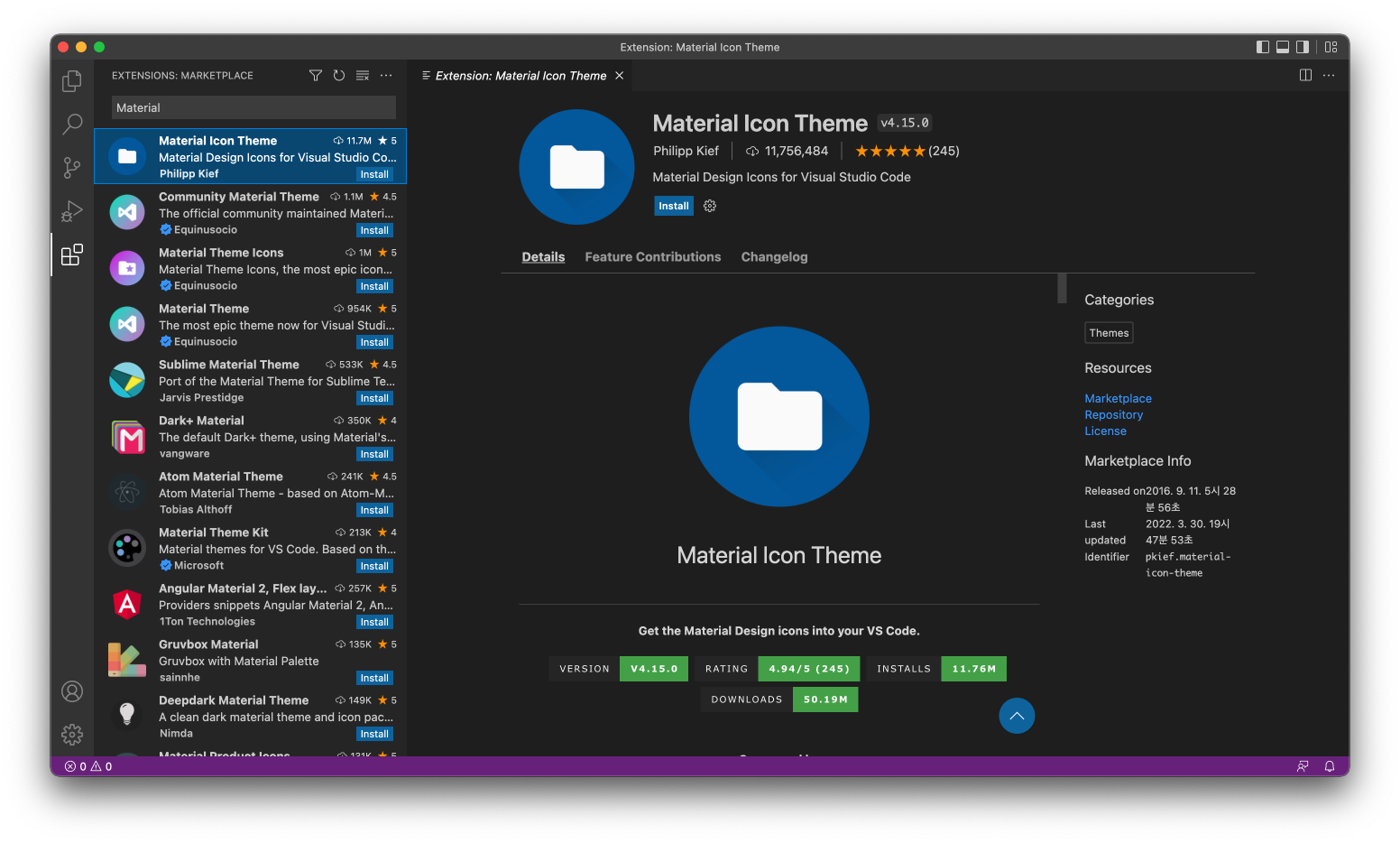The width and height of the screenshot is (1400, 843).
Task: Toggle secondary side bar layout icon
Action: [x=1303, y=47]
